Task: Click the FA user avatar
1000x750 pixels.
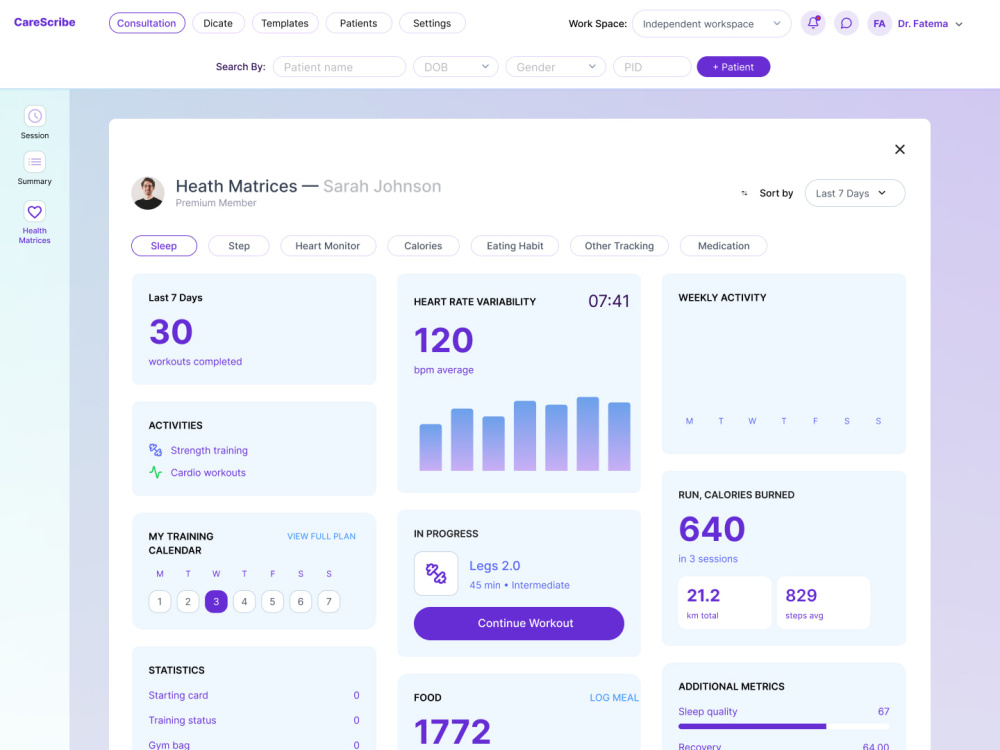Action: click(x=879, y=24)
